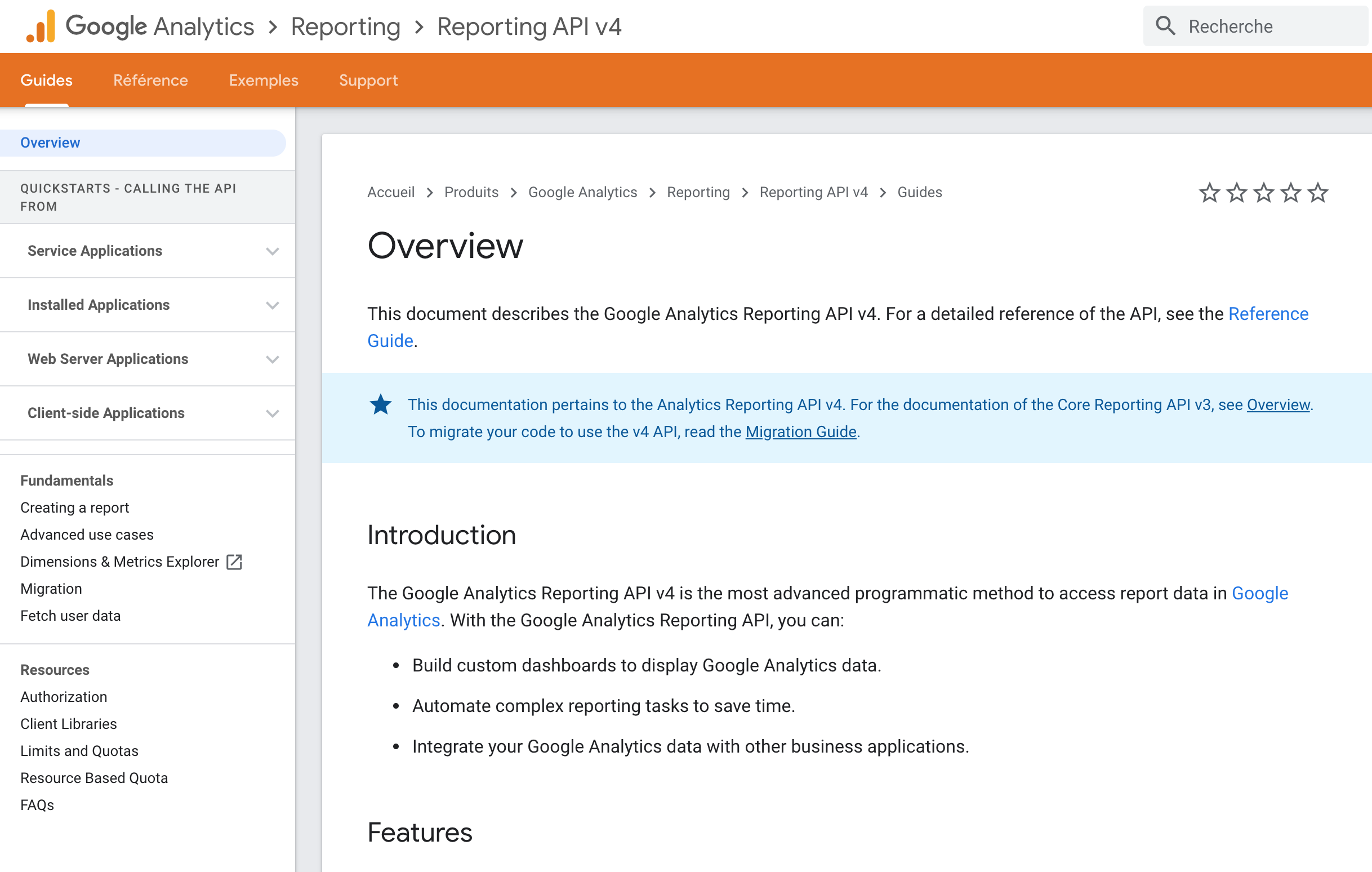This screenshot has width=1372, height=872.
Task: Click the Recherche search field
Action: click(1256, 26)
